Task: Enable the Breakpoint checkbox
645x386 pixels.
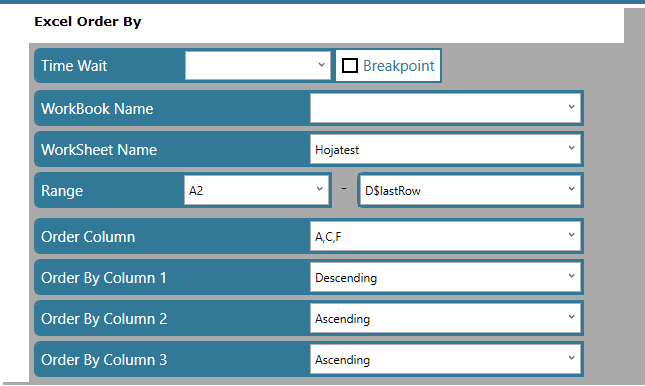Action: [350, 66]
